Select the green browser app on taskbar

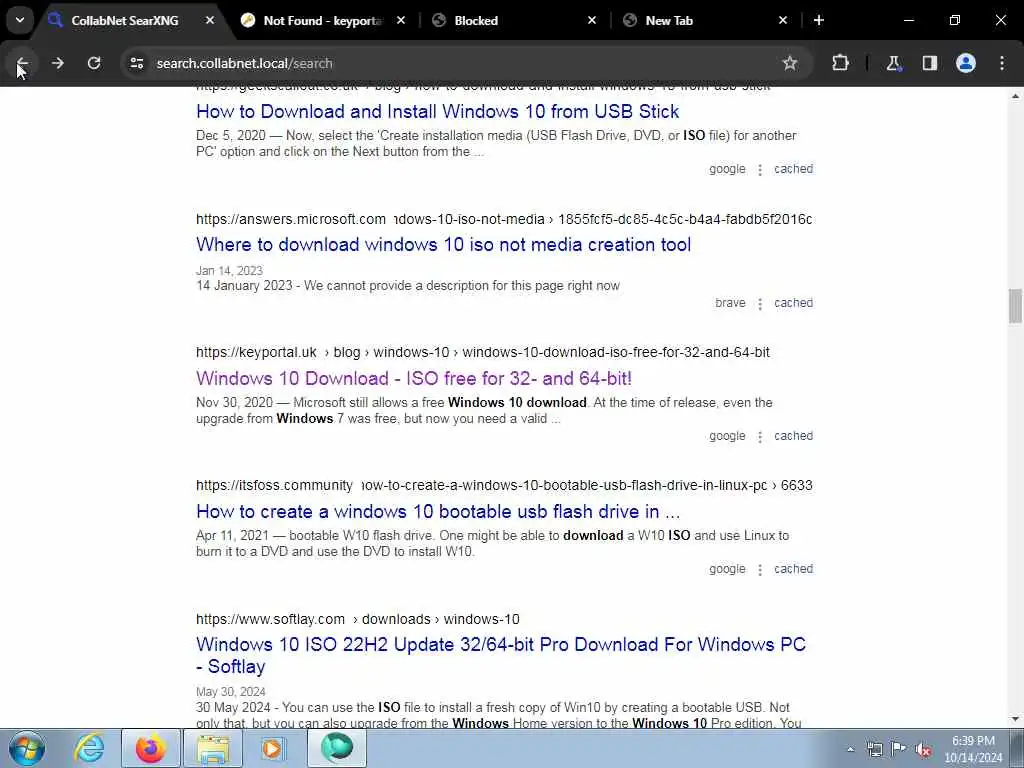click(337, 748)
